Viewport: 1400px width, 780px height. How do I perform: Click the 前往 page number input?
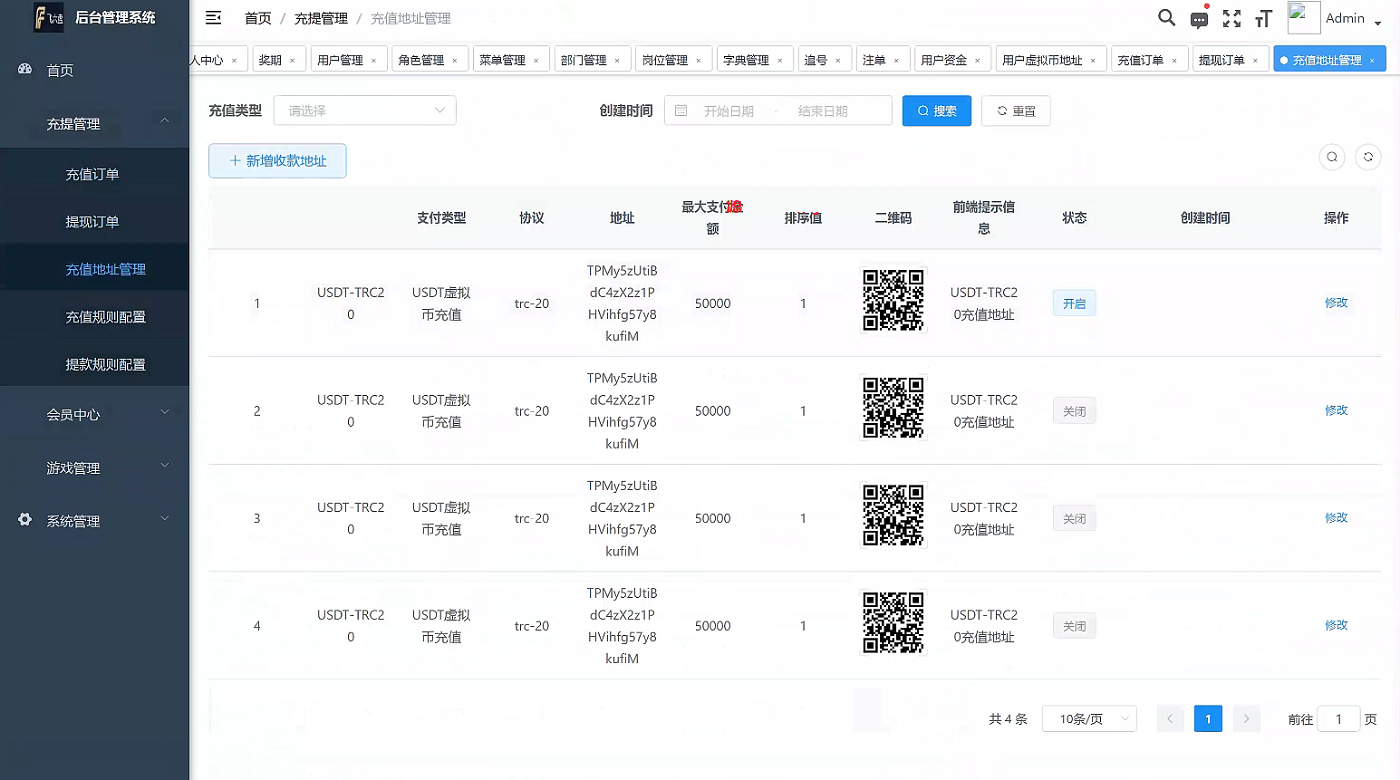[1339, 719]
